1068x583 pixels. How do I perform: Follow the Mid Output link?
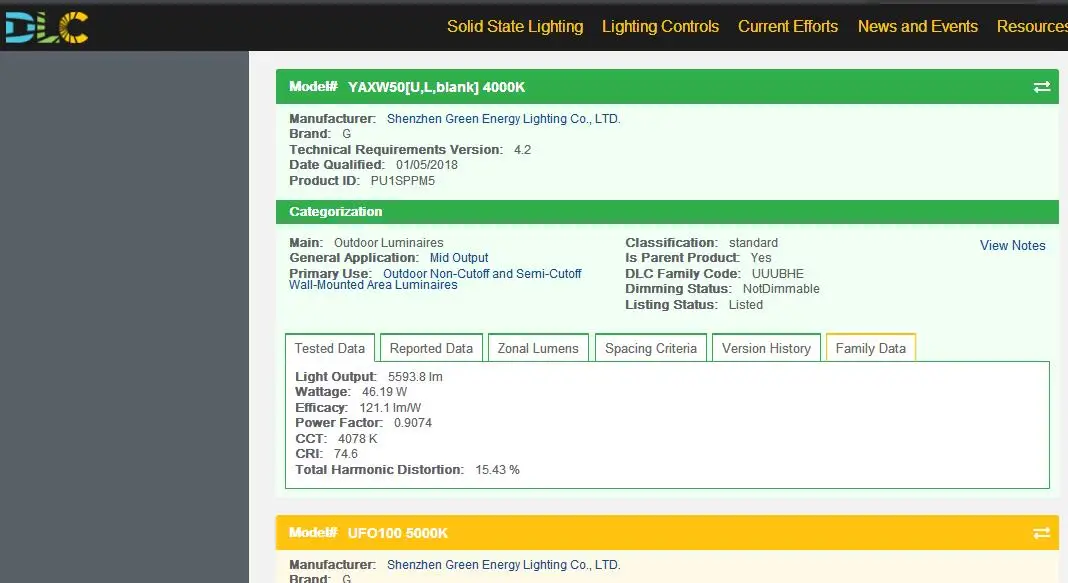[459, 257]
